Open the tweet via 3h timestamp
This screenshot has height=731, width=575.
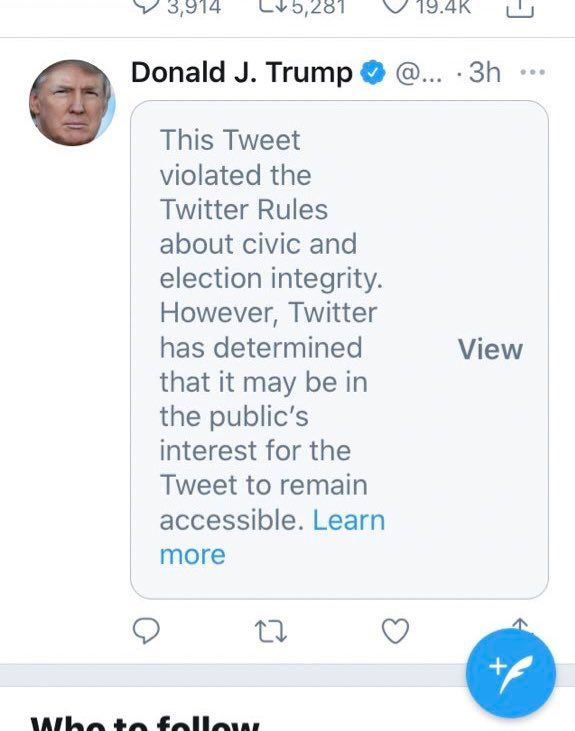(485, 73)
